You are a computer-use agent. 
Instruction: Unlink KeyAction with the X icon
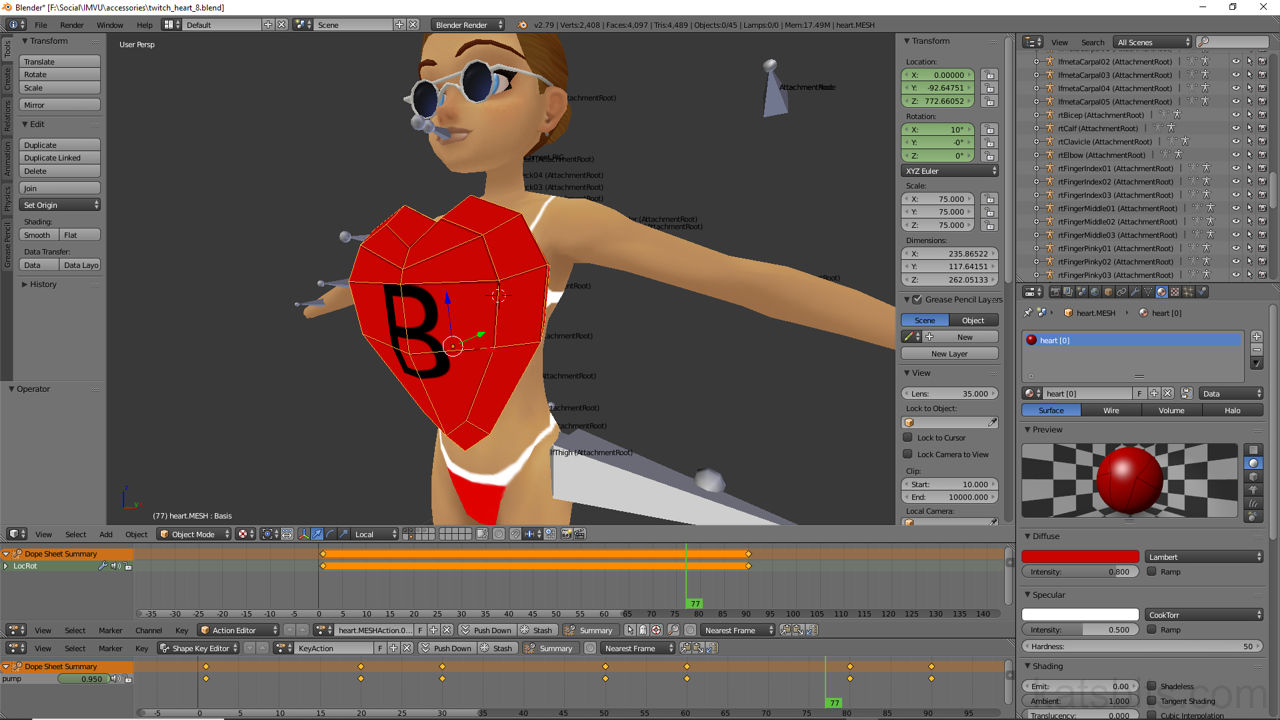pyautogui.click(x=408, y=648)
